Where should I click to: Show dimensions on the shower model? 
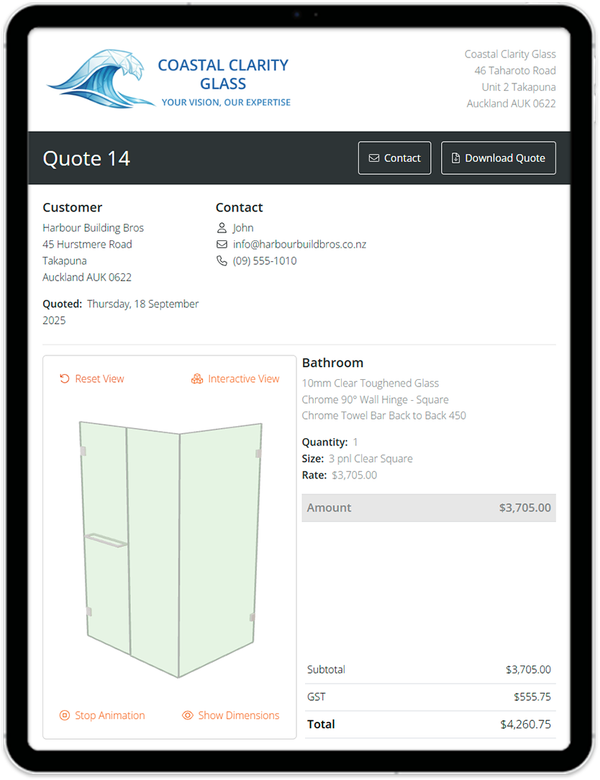pos(231,715)
